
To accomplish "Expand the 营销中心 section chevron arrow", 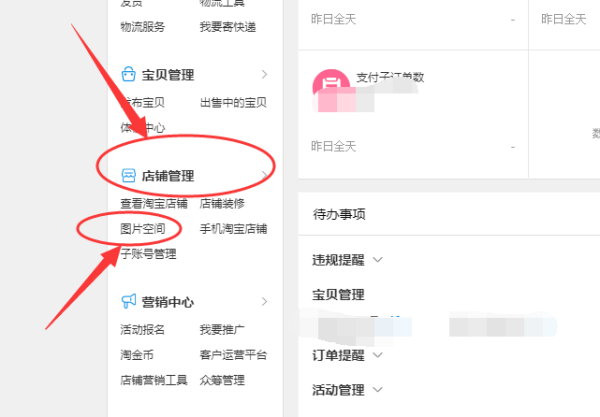I will click(x=264, y=301).
